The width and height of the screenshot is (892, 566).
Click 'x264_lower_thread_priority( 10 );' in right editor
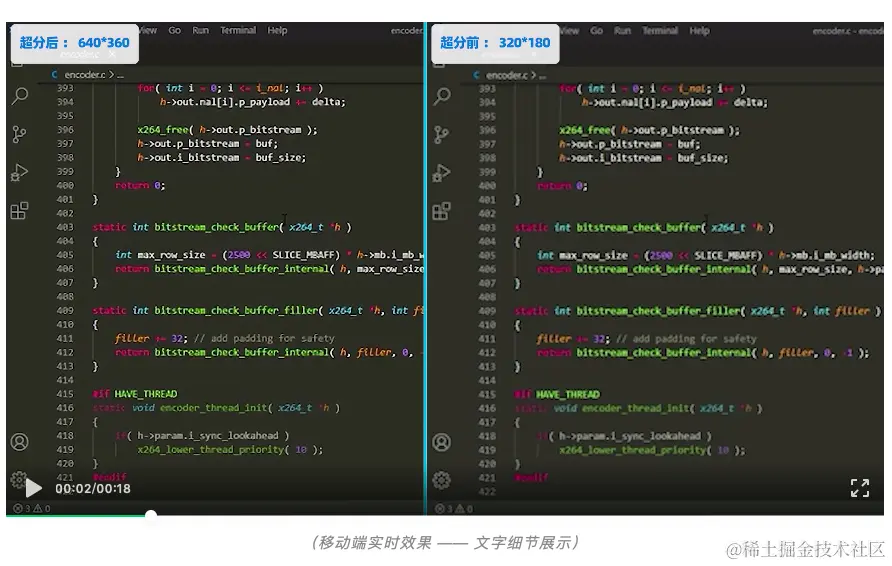pyautogui.click(x=652, y=450)
